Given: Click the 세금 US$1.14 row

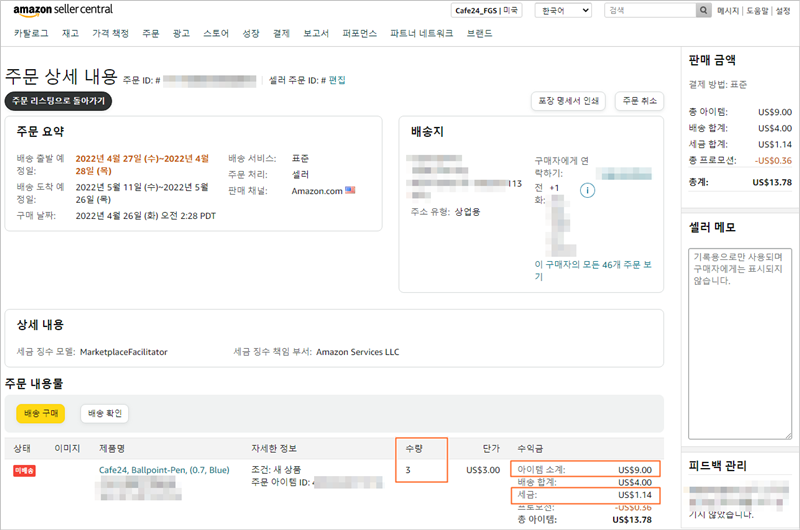Looking at the screenshot, I should tap(585, 495).
